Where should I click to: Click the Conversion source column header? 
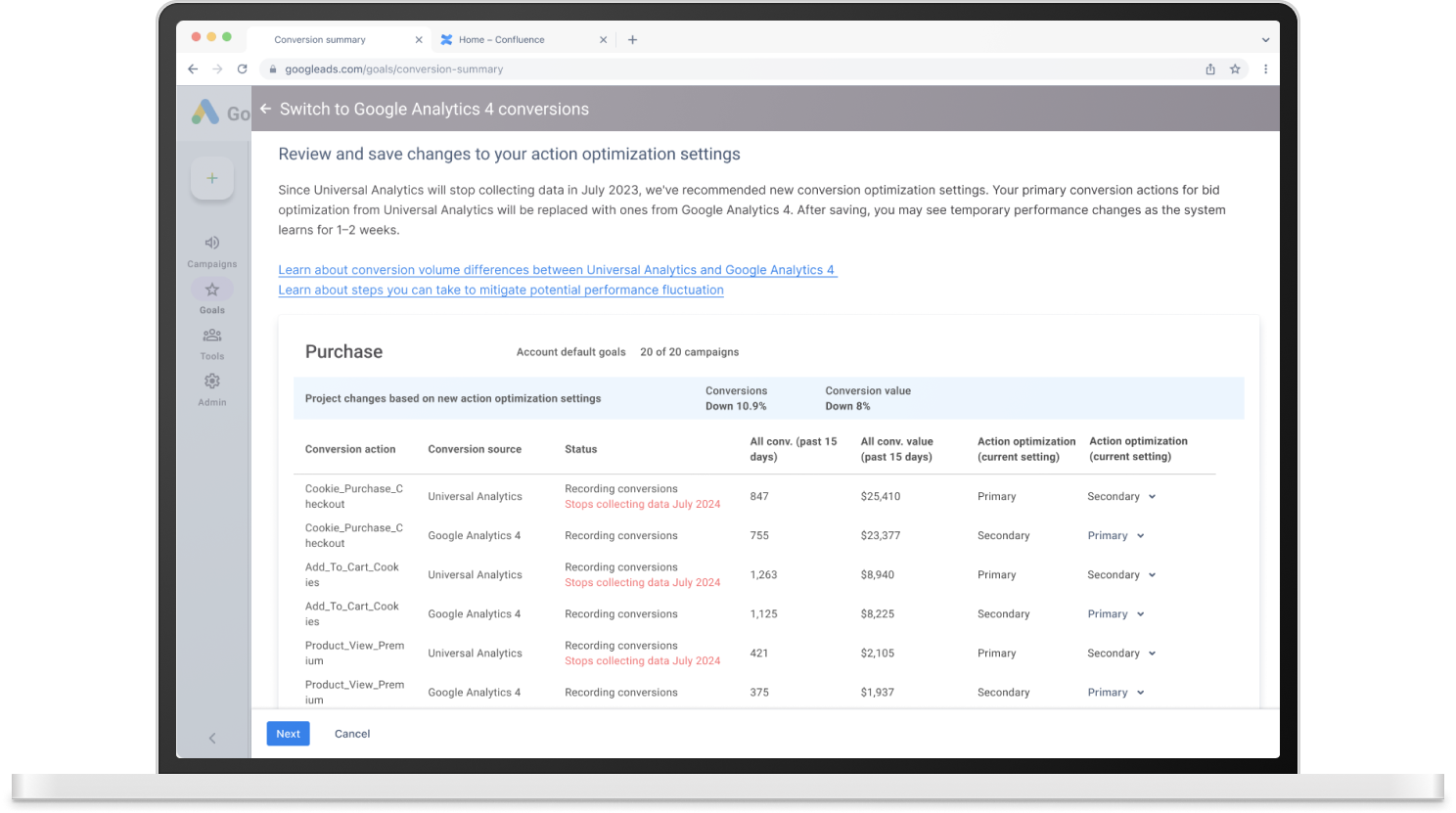tap(475, 450)
